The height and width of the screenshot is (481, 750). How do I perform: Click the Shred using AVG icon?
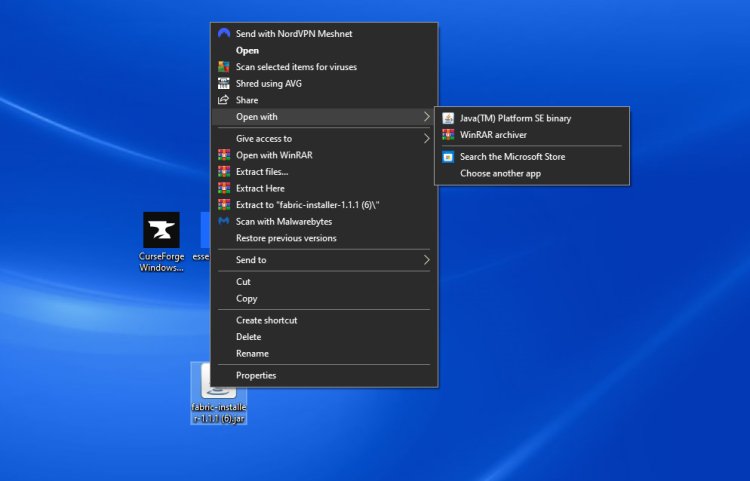point(224,84)
